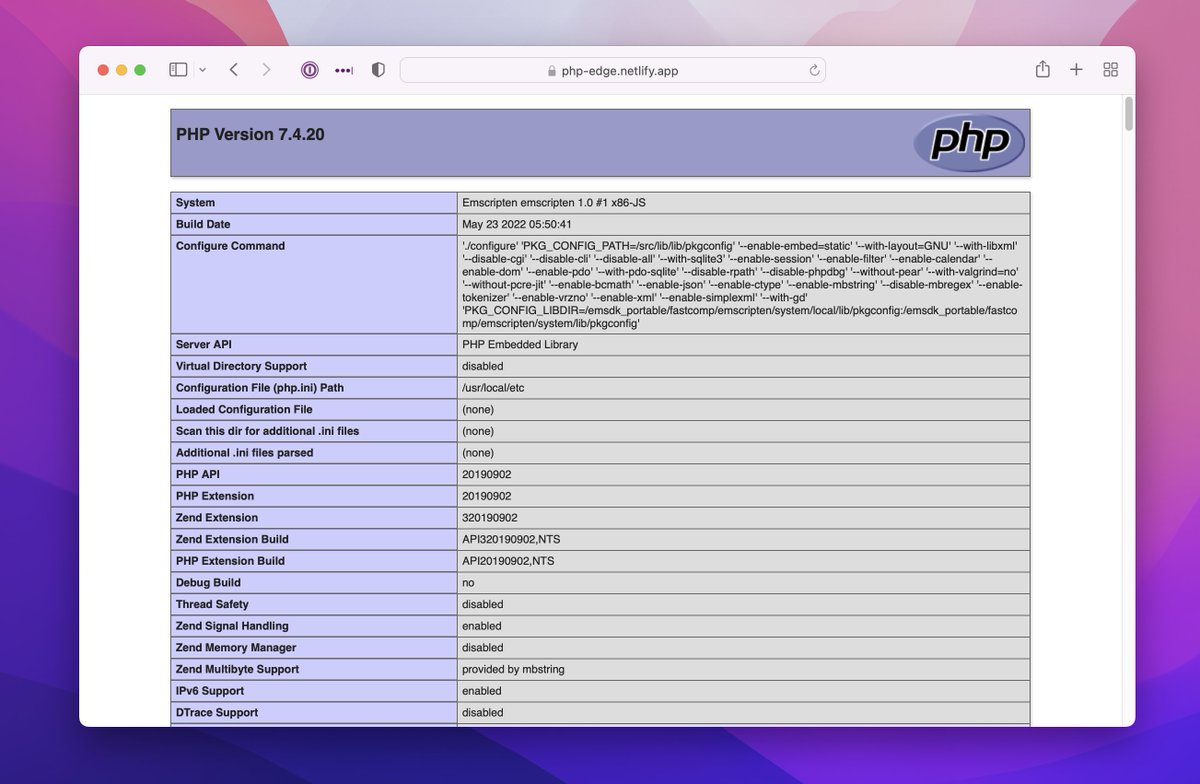The image size is (1200, 784).
Task: Show the tab overview grid icon
Action: tap(1110, 70)
